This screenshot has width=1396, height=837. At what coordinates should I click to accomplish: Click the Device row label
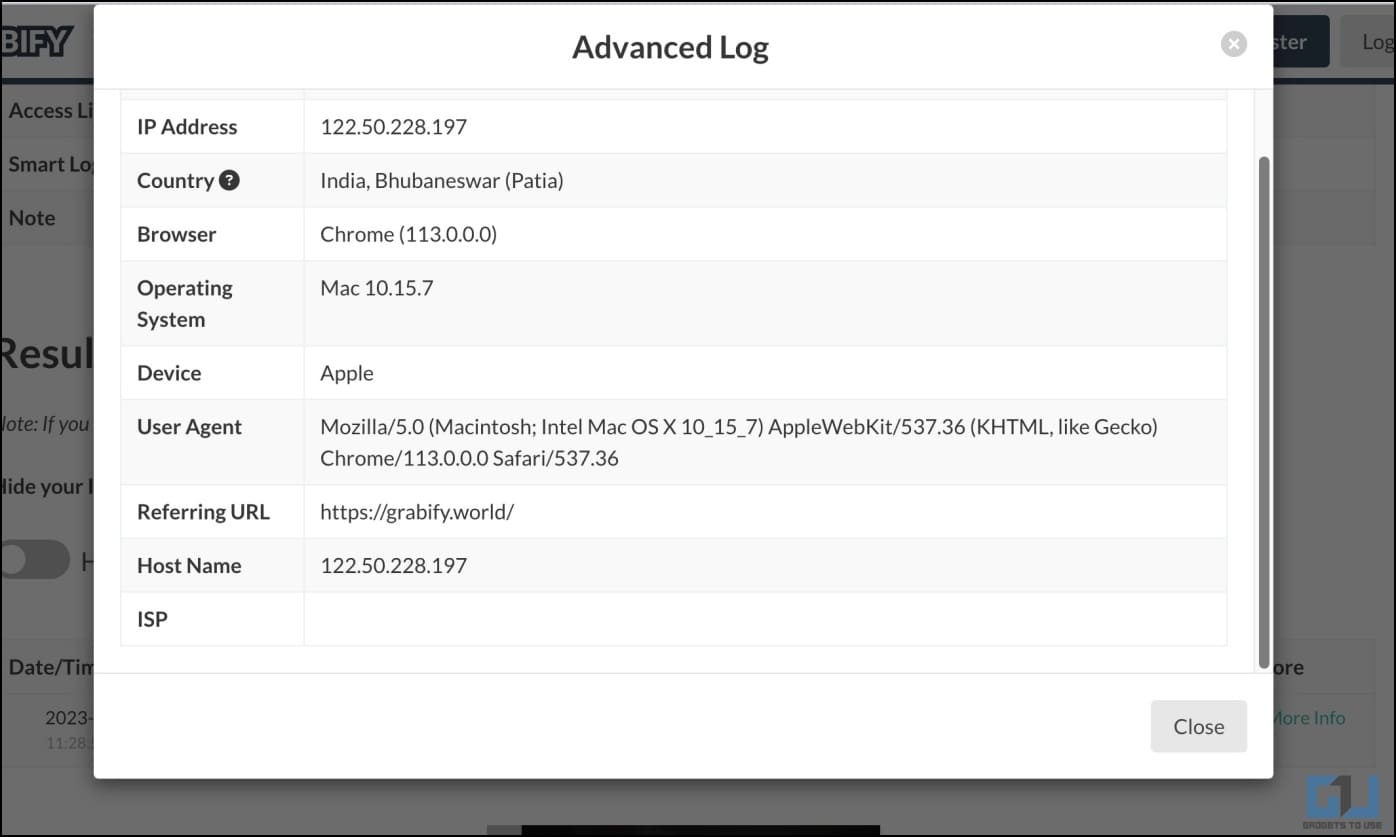click(169, 373)
